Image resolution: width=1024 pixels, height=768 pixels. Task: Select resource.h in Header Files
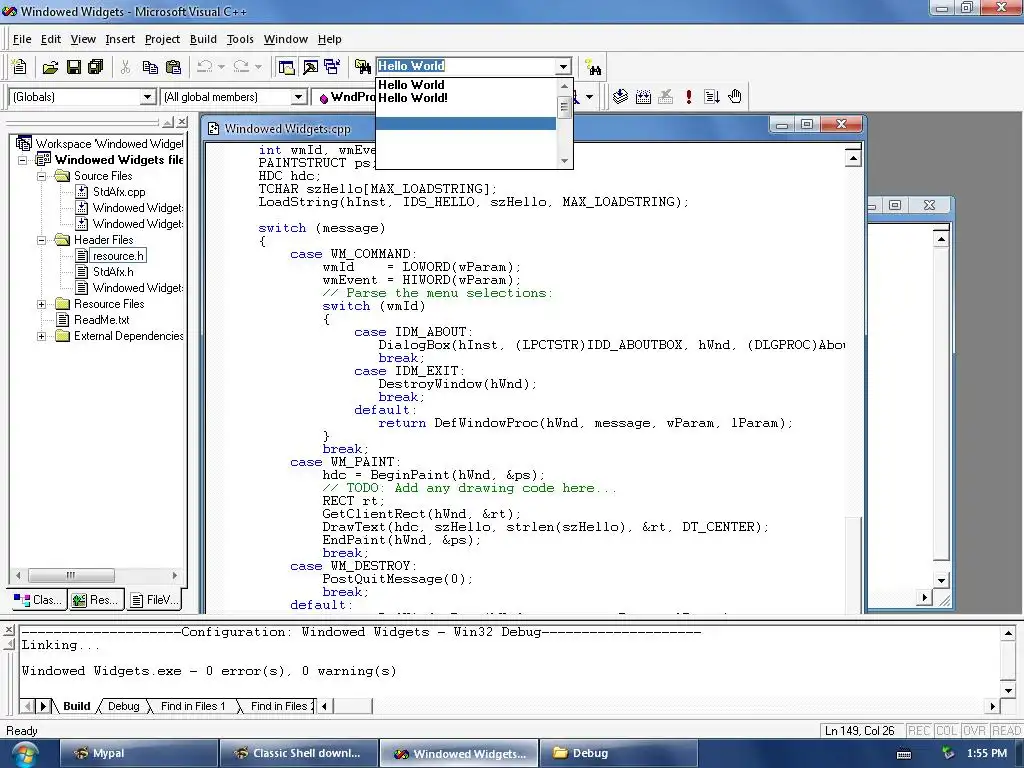pos(118,256)
